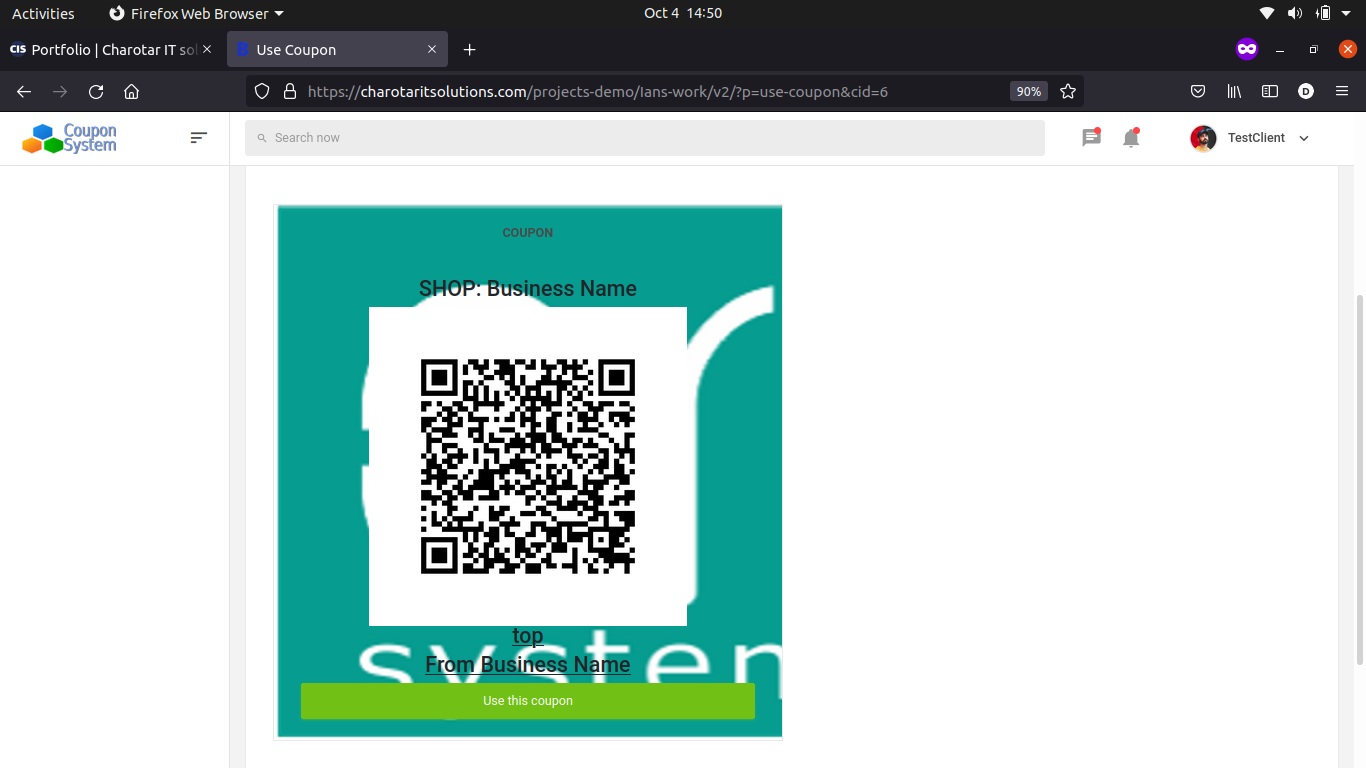Click the private browsing mask icon
The width and height of the screenshot is (1366, 768).
tap(1246, 49)
